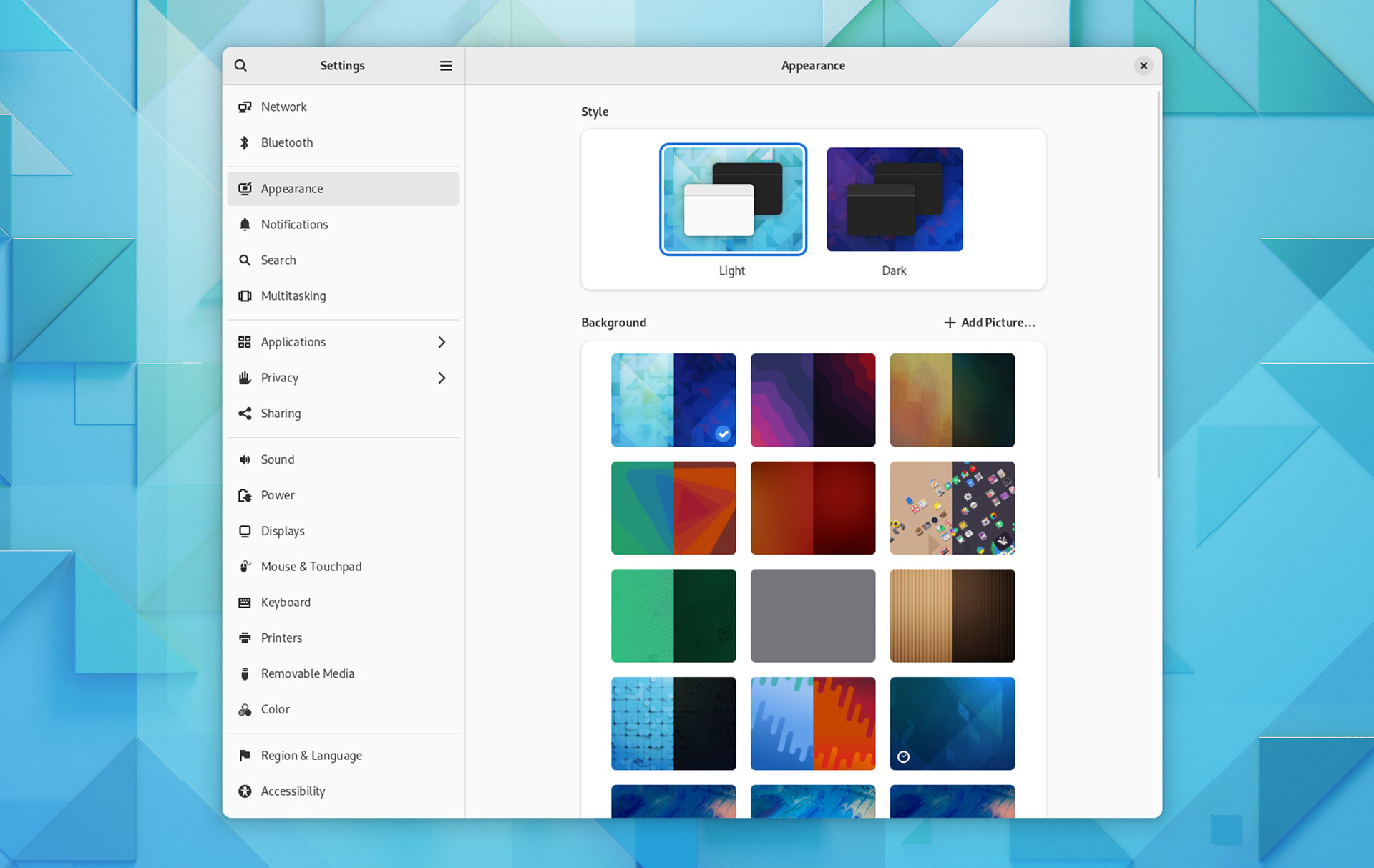Choose the dark blue wallpaper with clock icon

pos(952,723)
